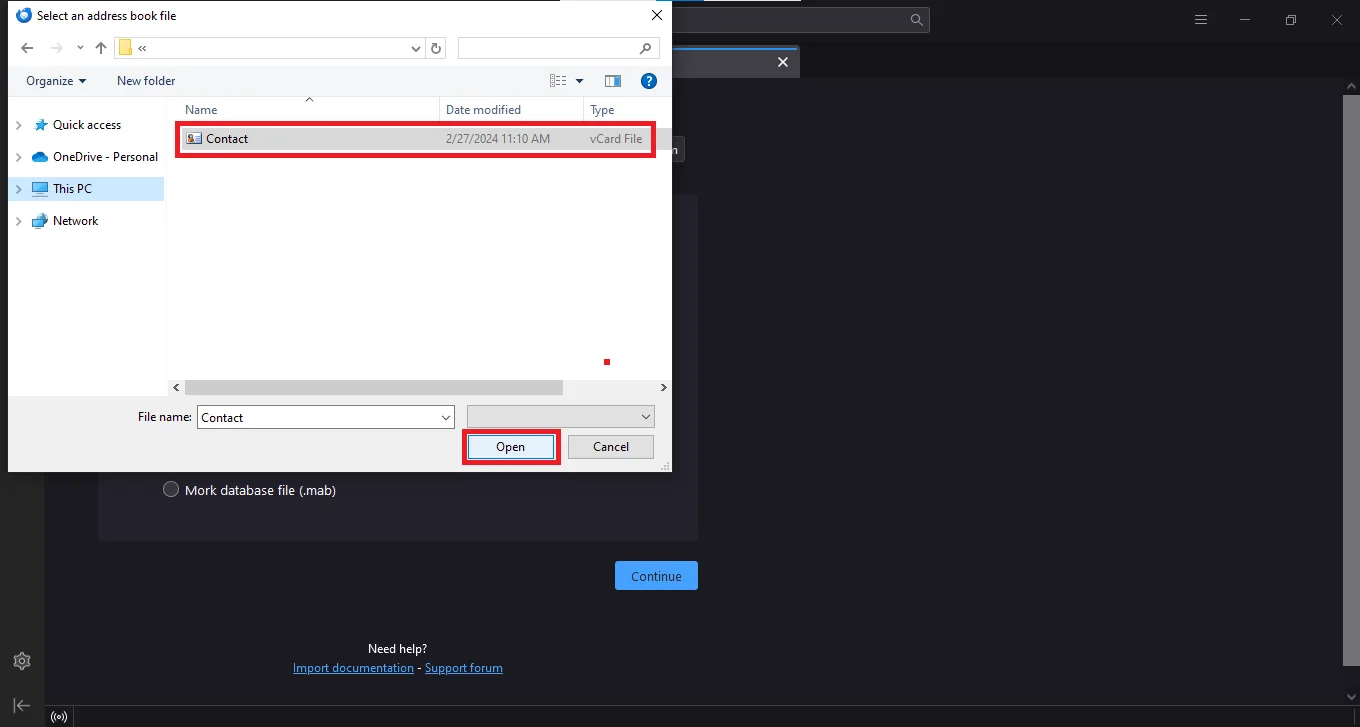Expand the Network tree node

click(18, 221)
